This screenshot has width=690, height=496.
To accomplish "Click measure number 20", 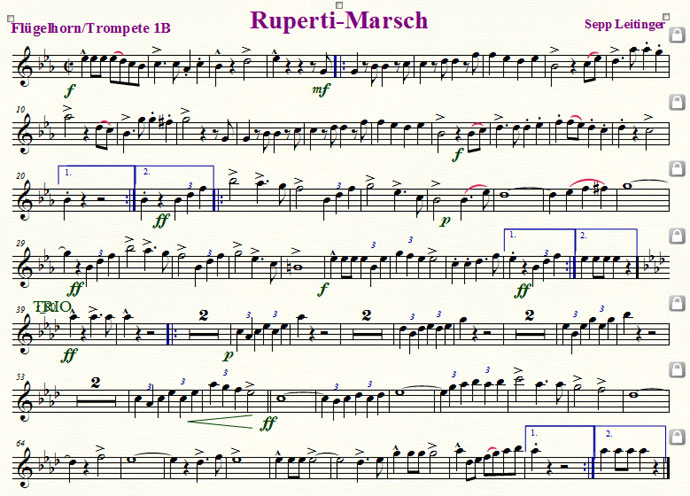I will pyautogui.click(x=21, y=176).
